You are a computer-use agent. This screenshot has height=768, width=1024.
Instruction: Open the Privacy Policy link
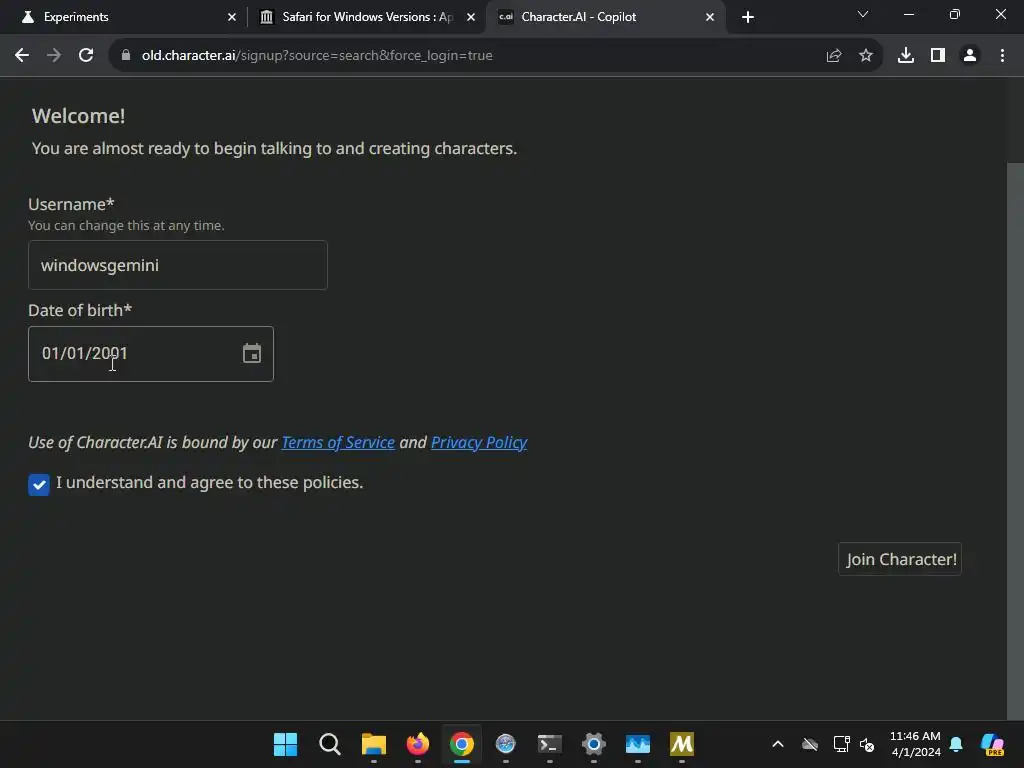[479, 442]
